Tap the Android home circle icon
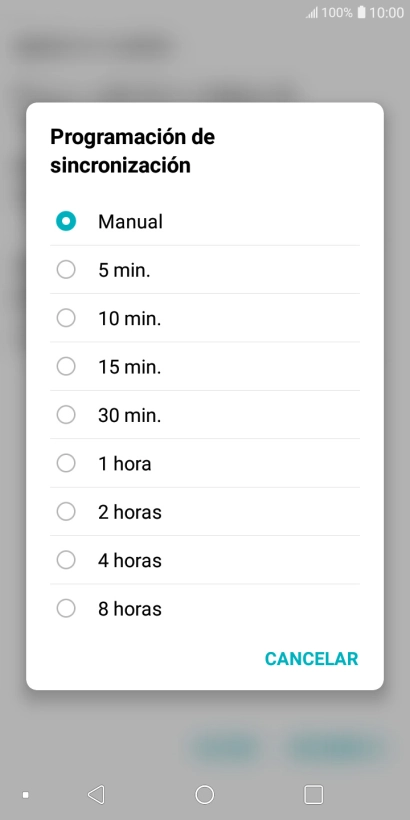Viewport: 410px width, 820px height. [x=204, y=794]
